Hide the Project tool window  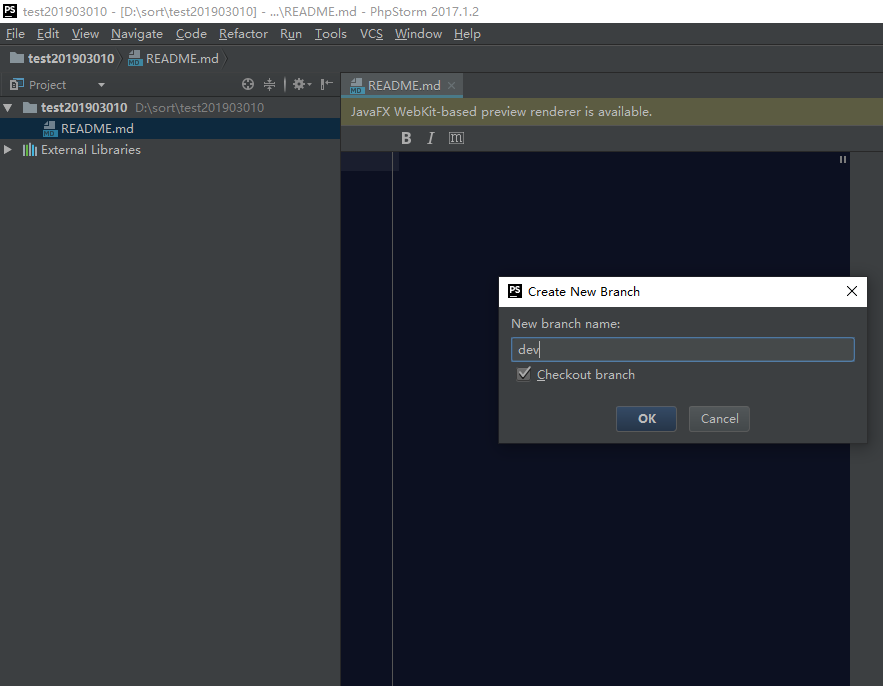(x=327, y=84)
